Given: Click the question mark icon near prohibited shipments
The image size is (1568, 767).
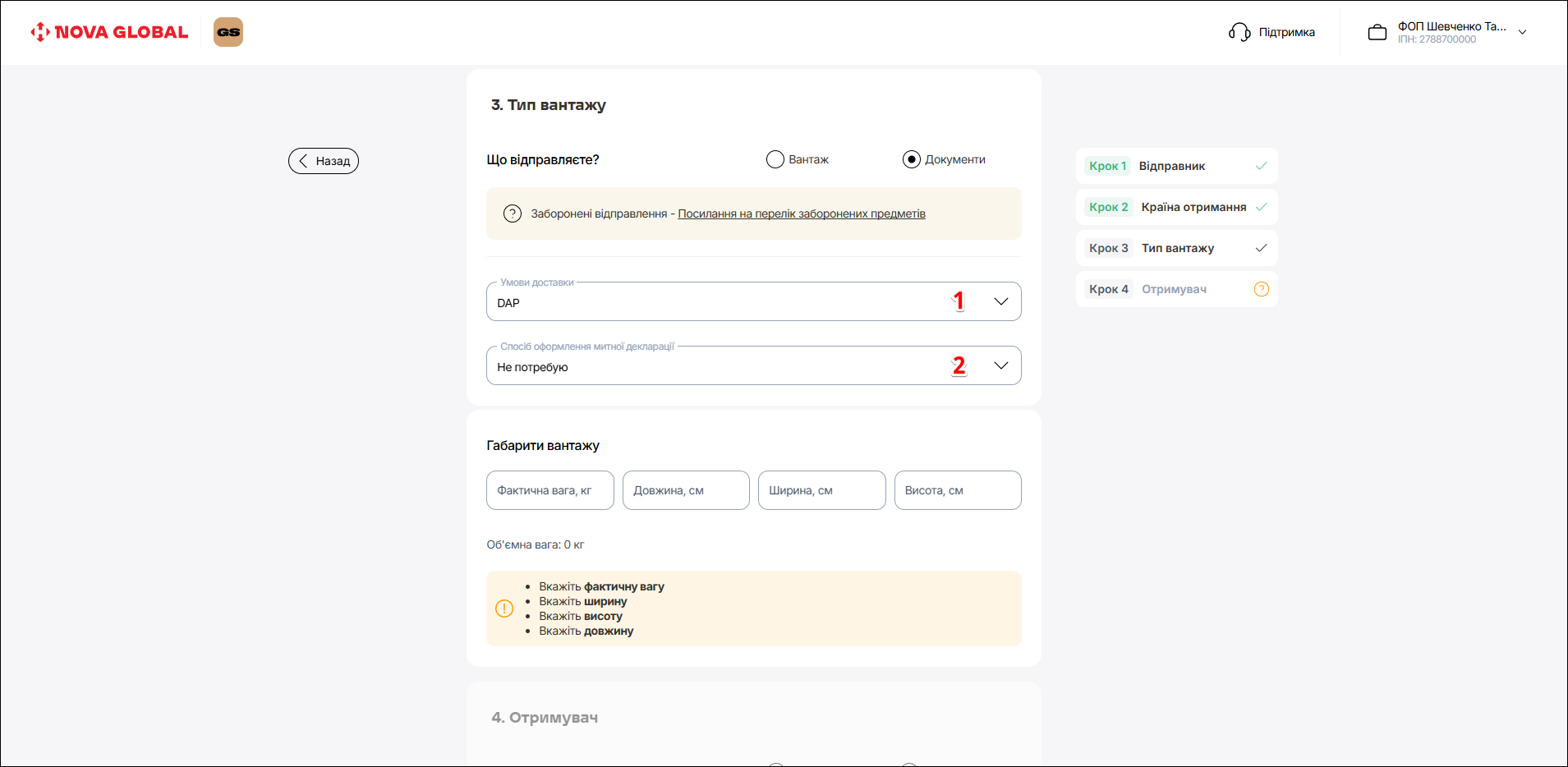Looking at the screenshot, I should point(513,214).
